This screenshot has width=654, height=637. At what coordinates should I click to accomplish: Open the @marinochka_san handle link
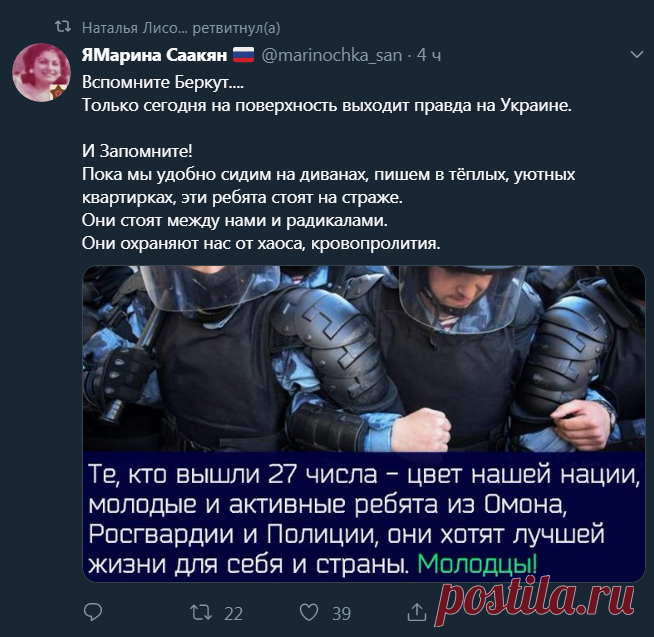click(x=332, y=55)
